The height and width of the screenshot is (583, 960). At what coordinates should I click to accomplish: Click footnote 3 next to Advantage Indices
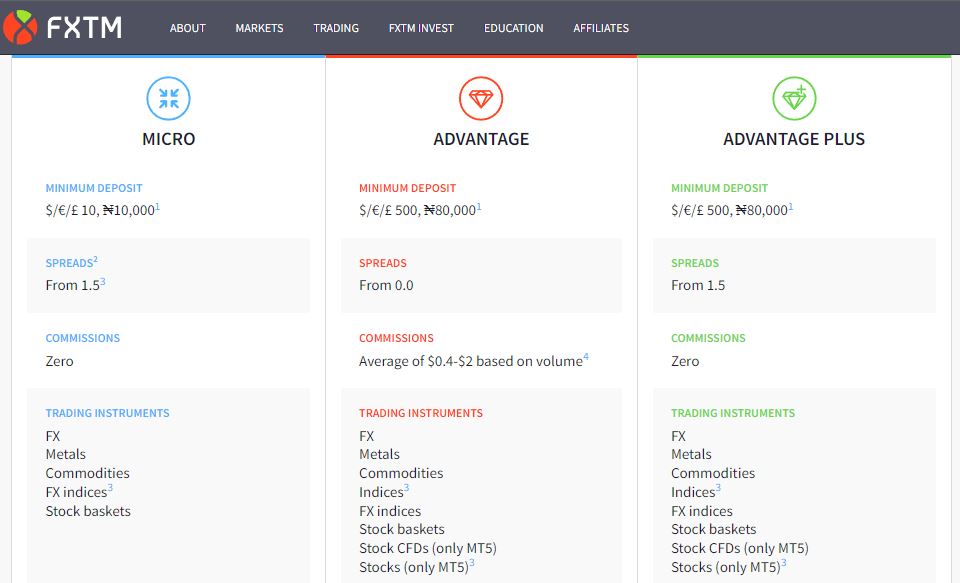407,488
